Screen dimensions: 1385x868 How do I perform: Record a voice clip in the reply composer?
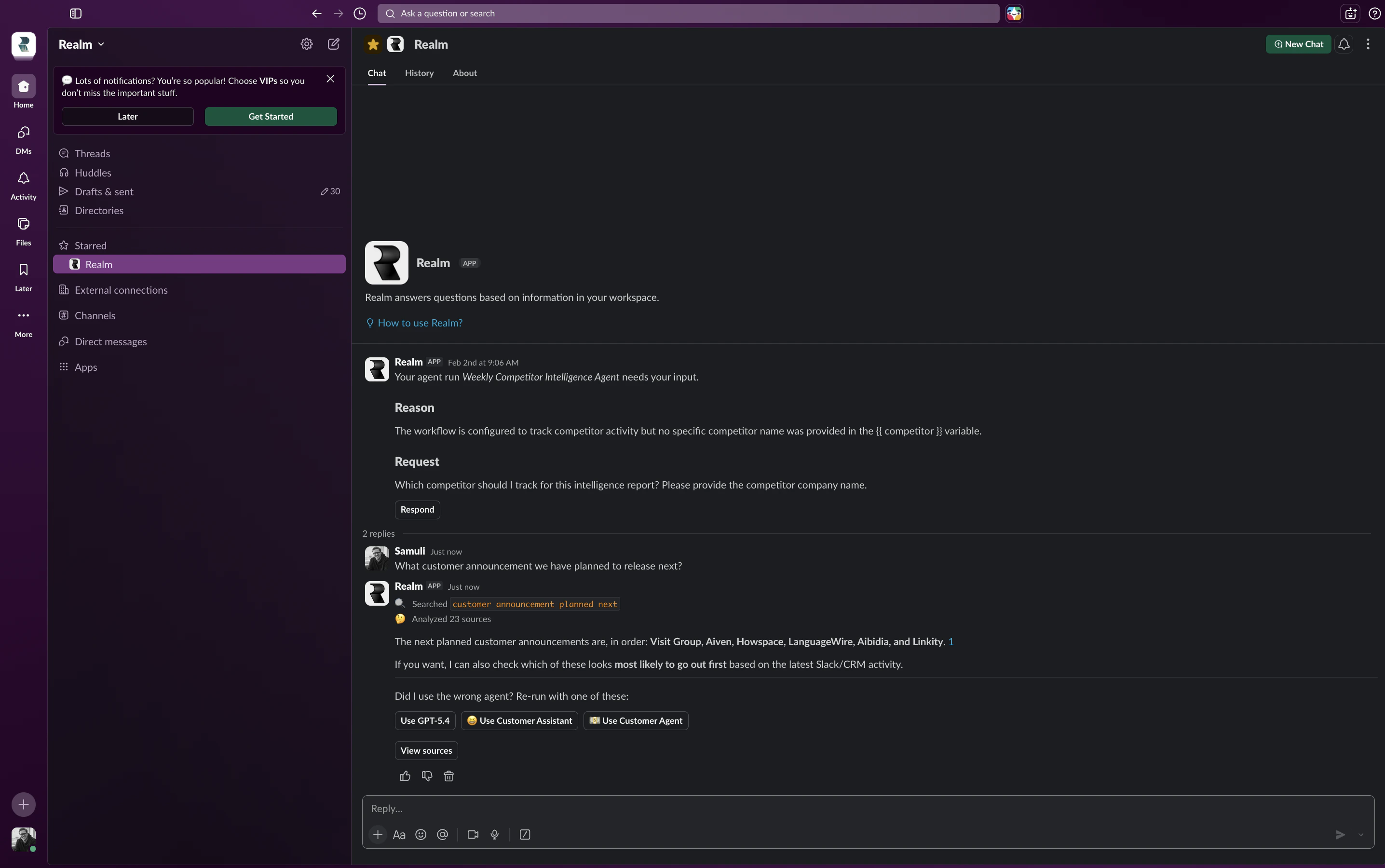pyautogui.click(x=494, y=834)
